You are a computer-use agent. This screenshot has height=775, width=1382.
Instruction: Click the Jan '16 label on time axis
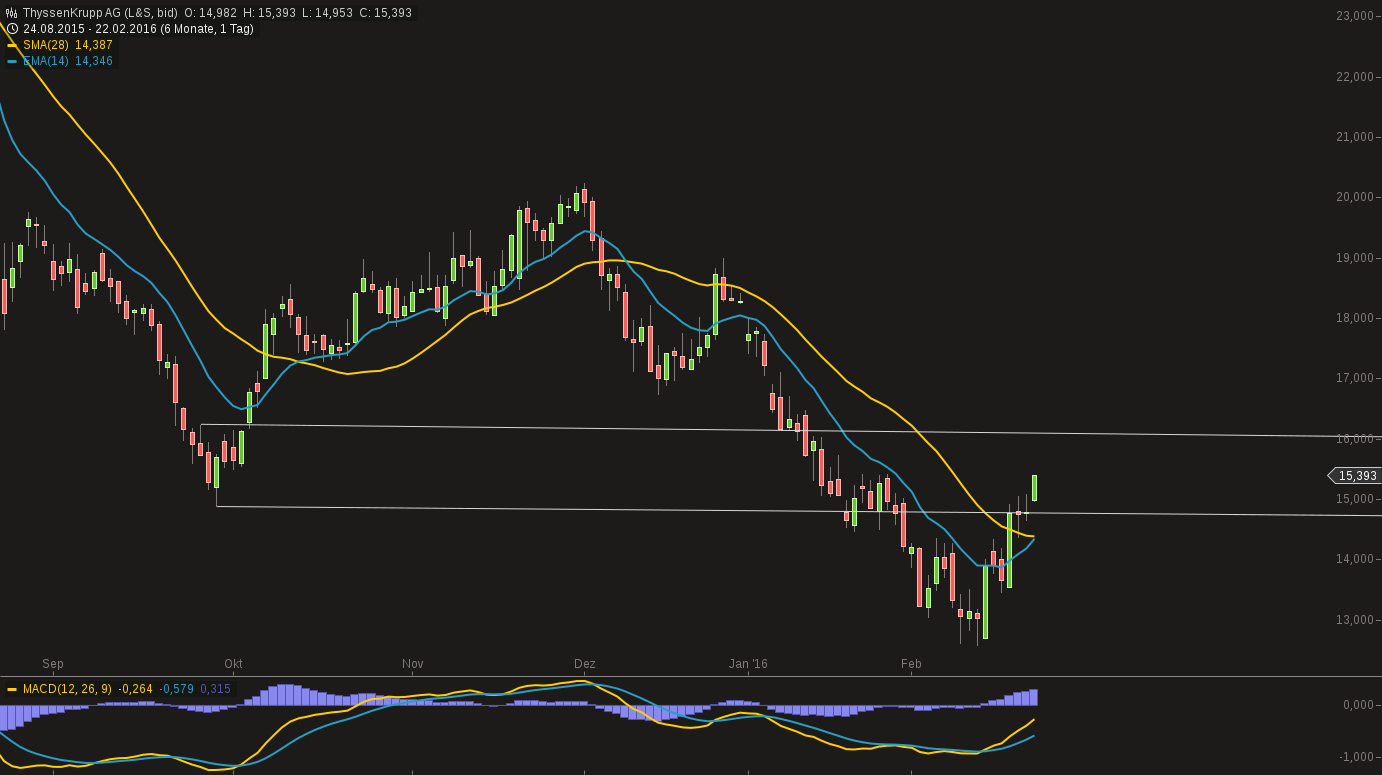(748, 664)
